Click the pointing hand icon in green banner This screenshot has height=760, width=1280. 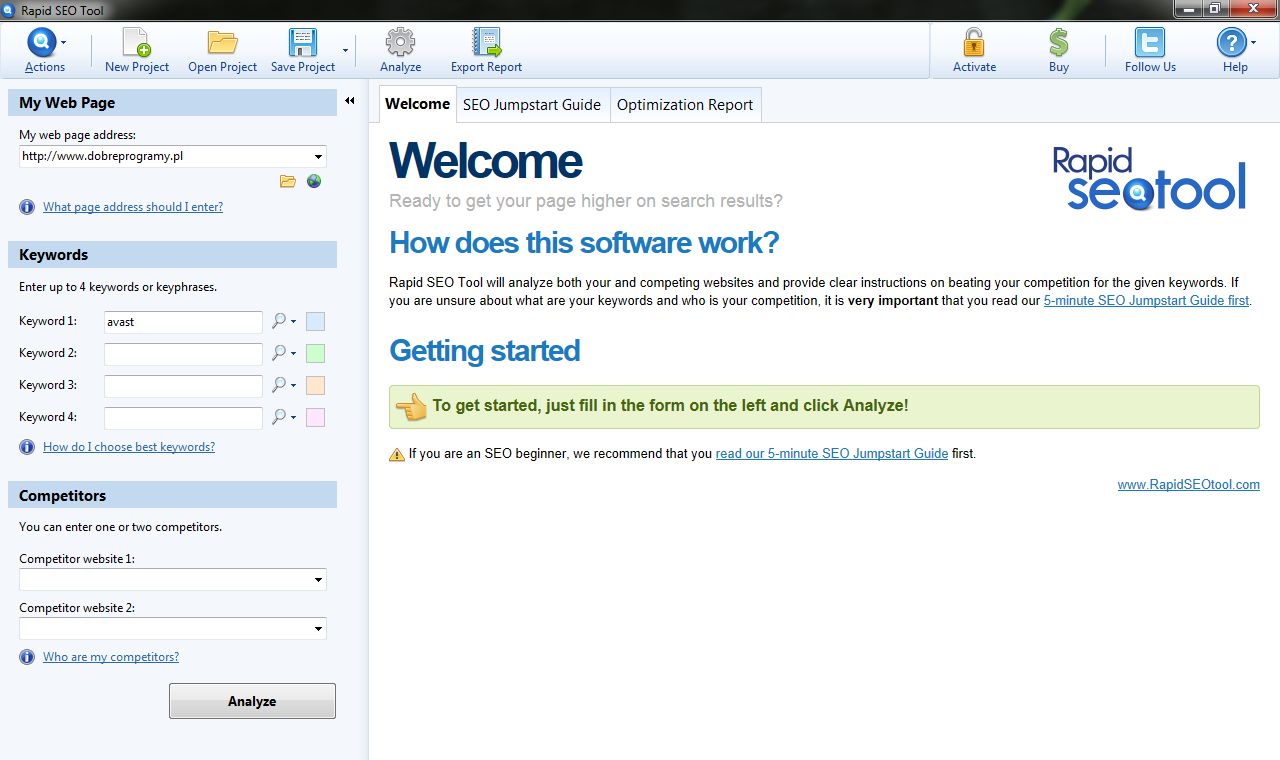[x=411, y=406]
